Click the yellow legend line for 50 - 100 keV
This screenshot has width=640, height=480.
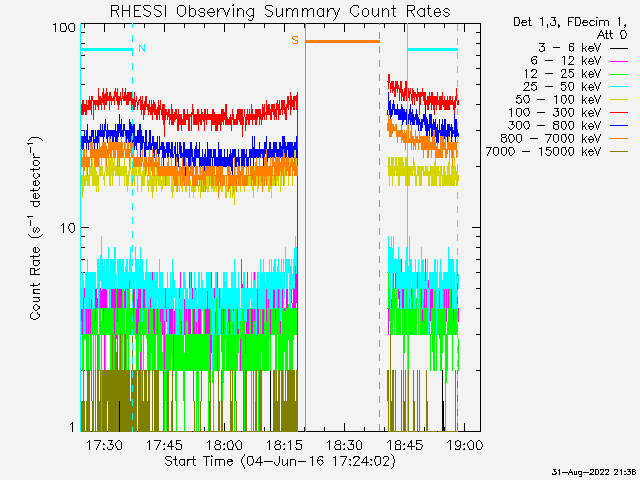tap(619, 100)
